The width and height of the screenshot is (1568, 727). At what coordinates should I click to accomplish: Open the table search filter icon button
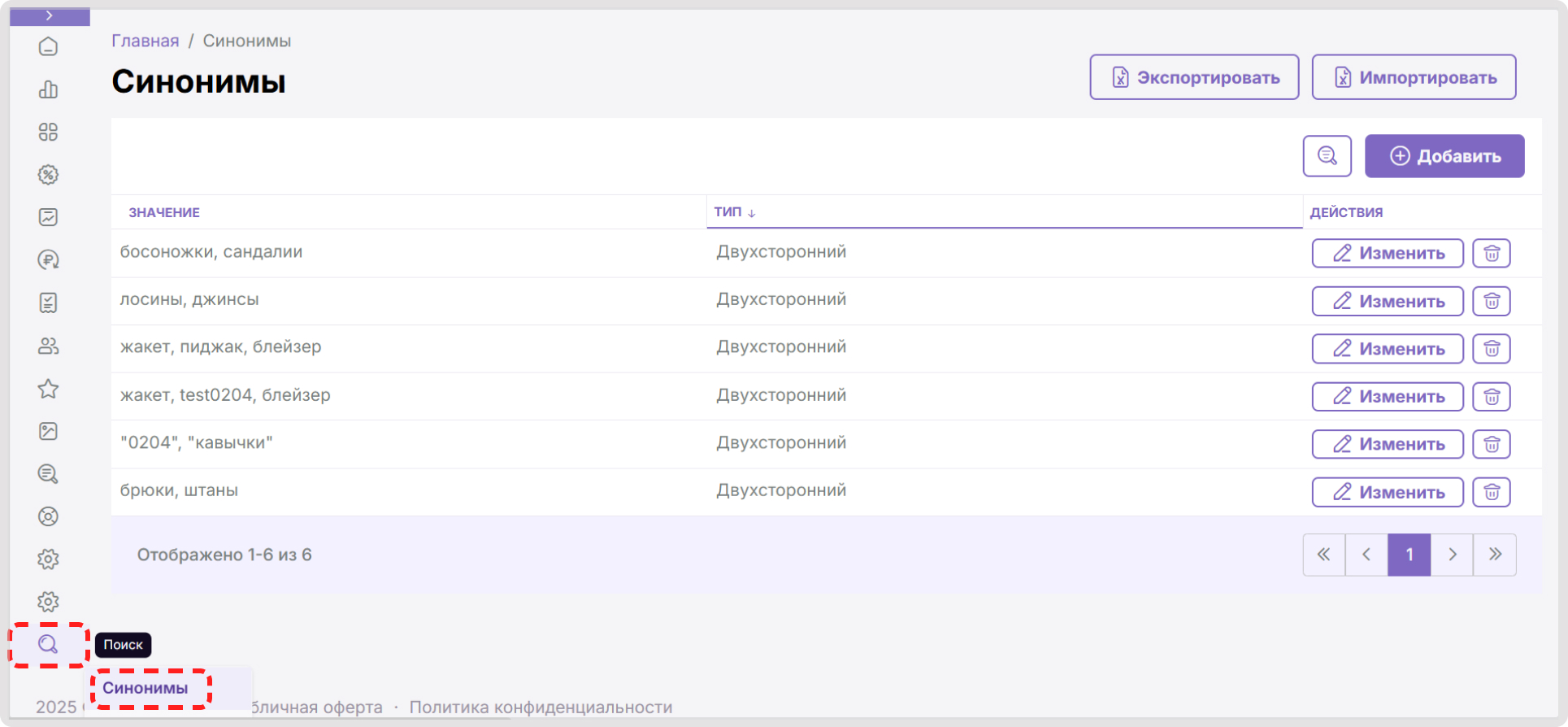coord(1327,156)
